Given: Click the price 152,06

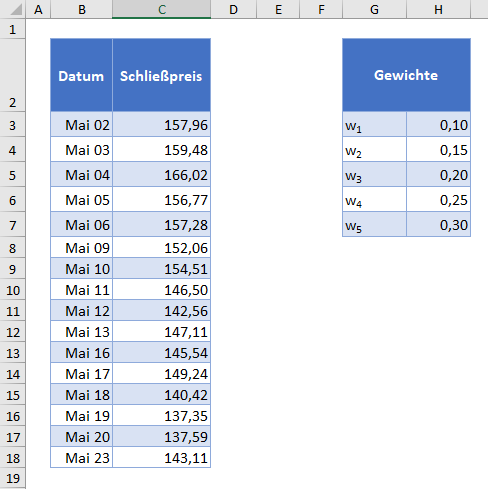Looking at the screenshot, I should click(162, 247).
